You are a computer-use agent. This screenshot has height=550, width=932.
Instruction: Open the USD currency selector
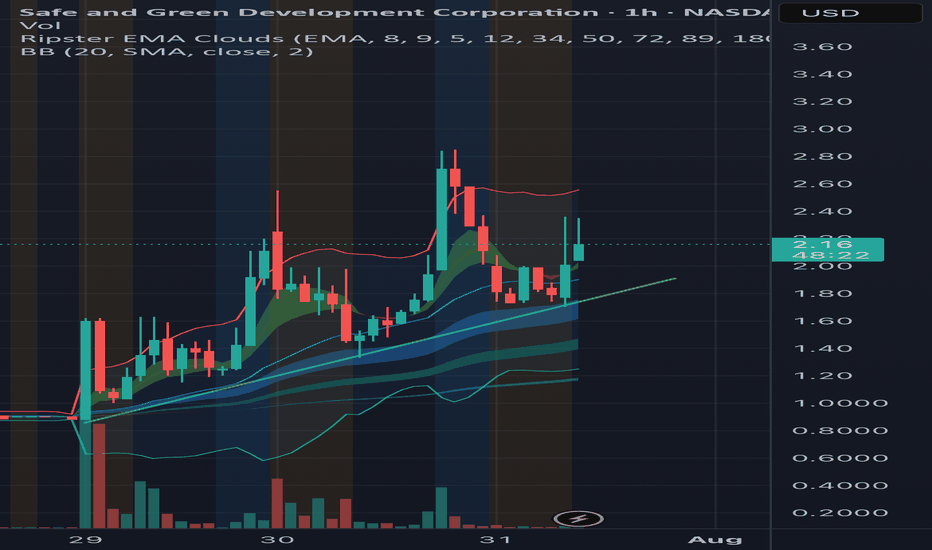850,13
